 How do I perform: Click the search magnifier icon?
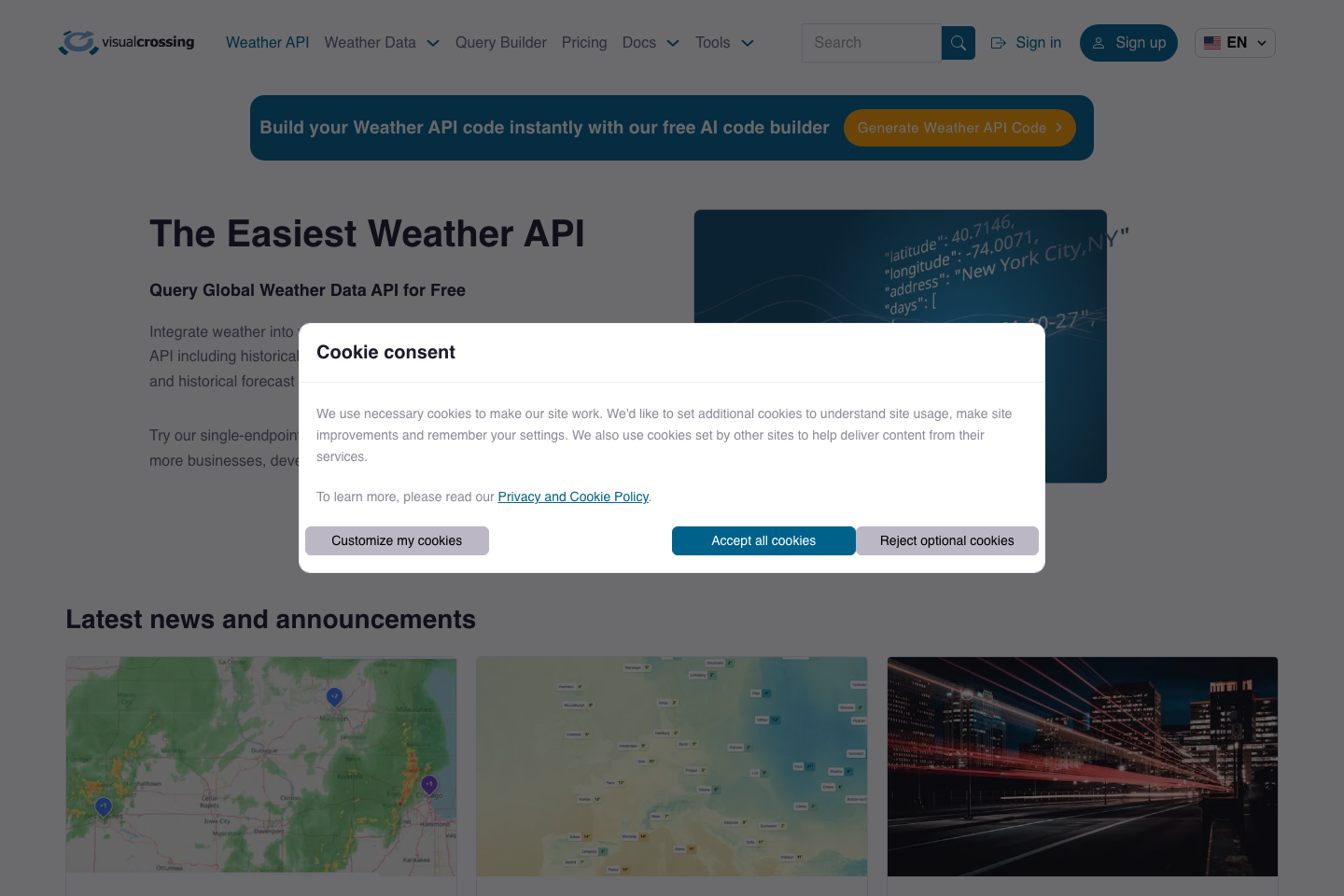(958, 42)
